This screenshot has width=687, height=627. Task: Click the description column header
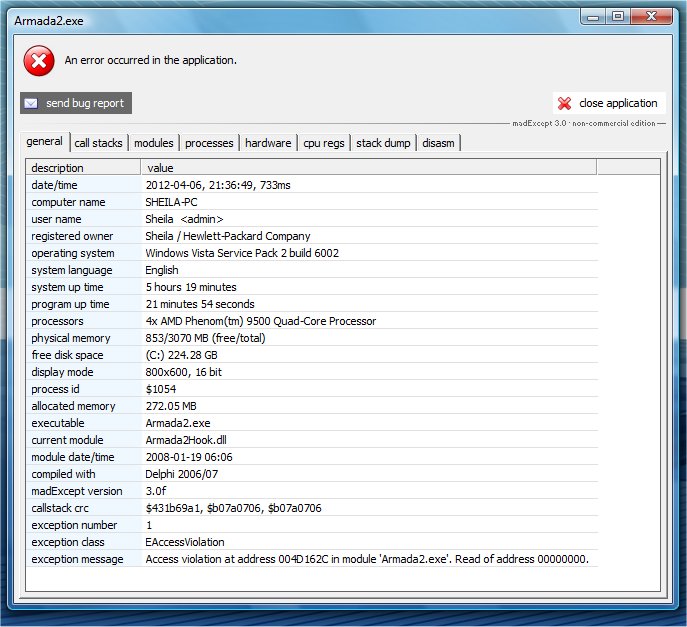coord(82,168)
